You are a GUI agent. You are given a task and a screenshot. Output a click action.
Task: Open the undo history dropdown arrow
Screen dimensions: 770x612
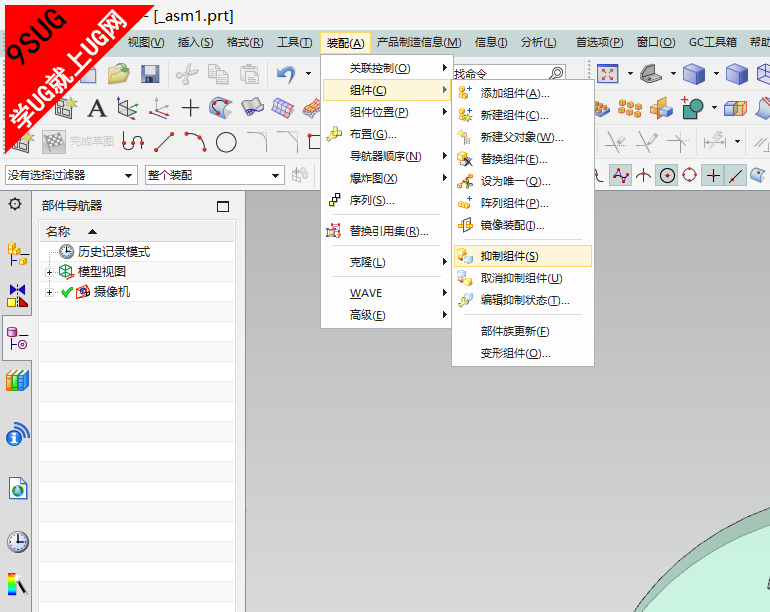[x=308, y=74]
